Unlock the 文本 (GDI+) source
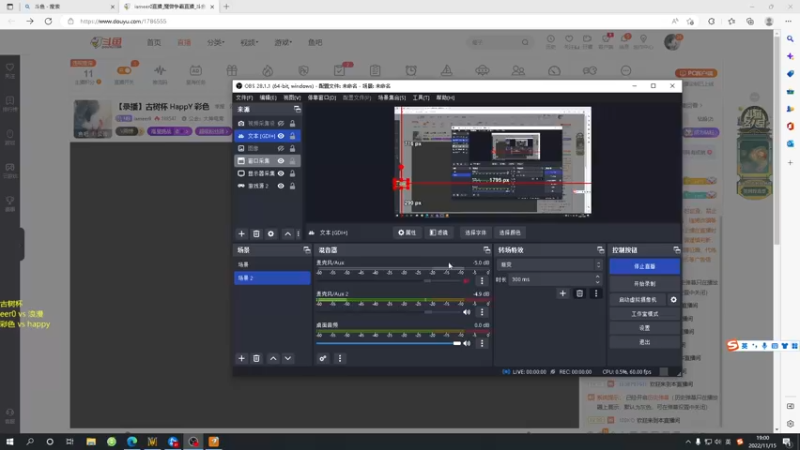800x450 pixels. pos(292,136)
